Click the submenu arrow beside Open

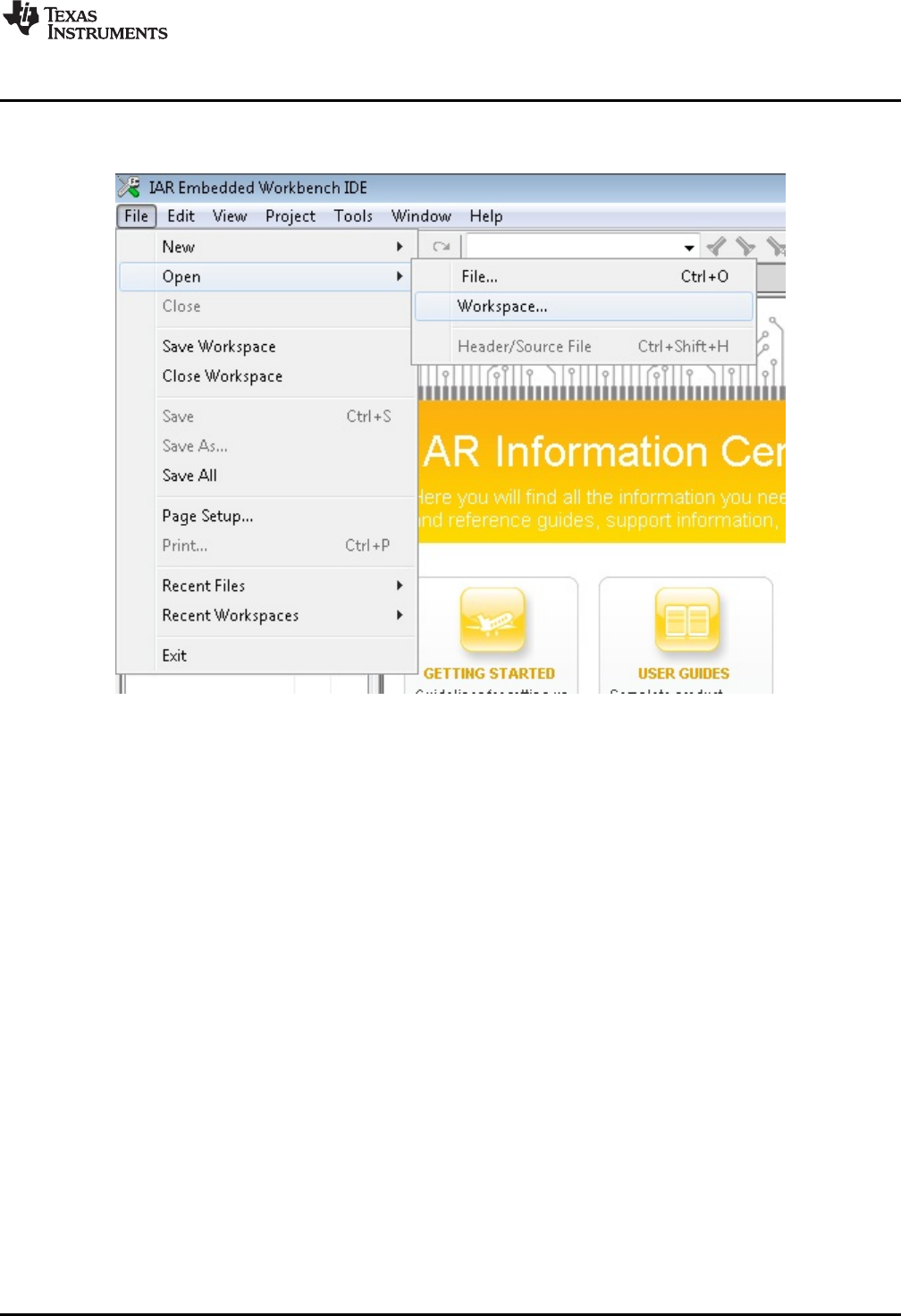click(x=400, y=277)
